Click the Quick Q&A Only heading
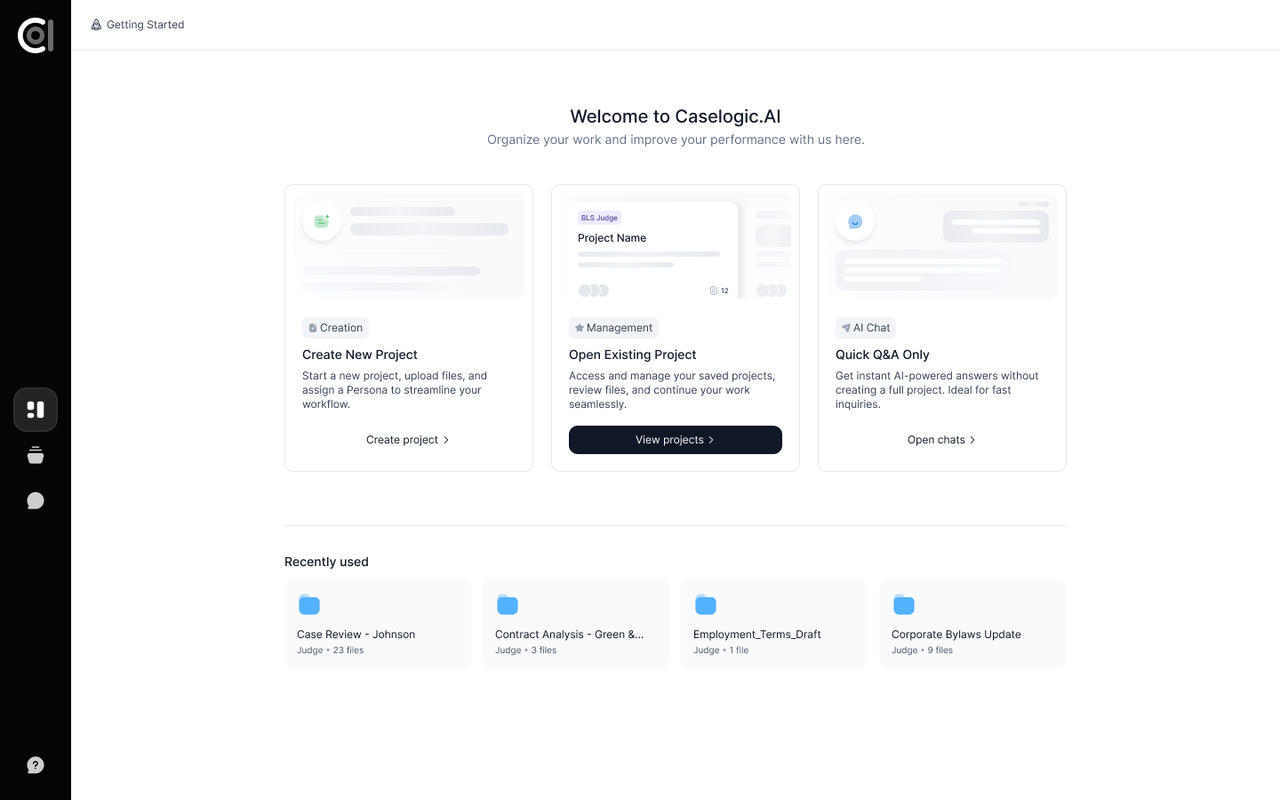 point(882,355)
